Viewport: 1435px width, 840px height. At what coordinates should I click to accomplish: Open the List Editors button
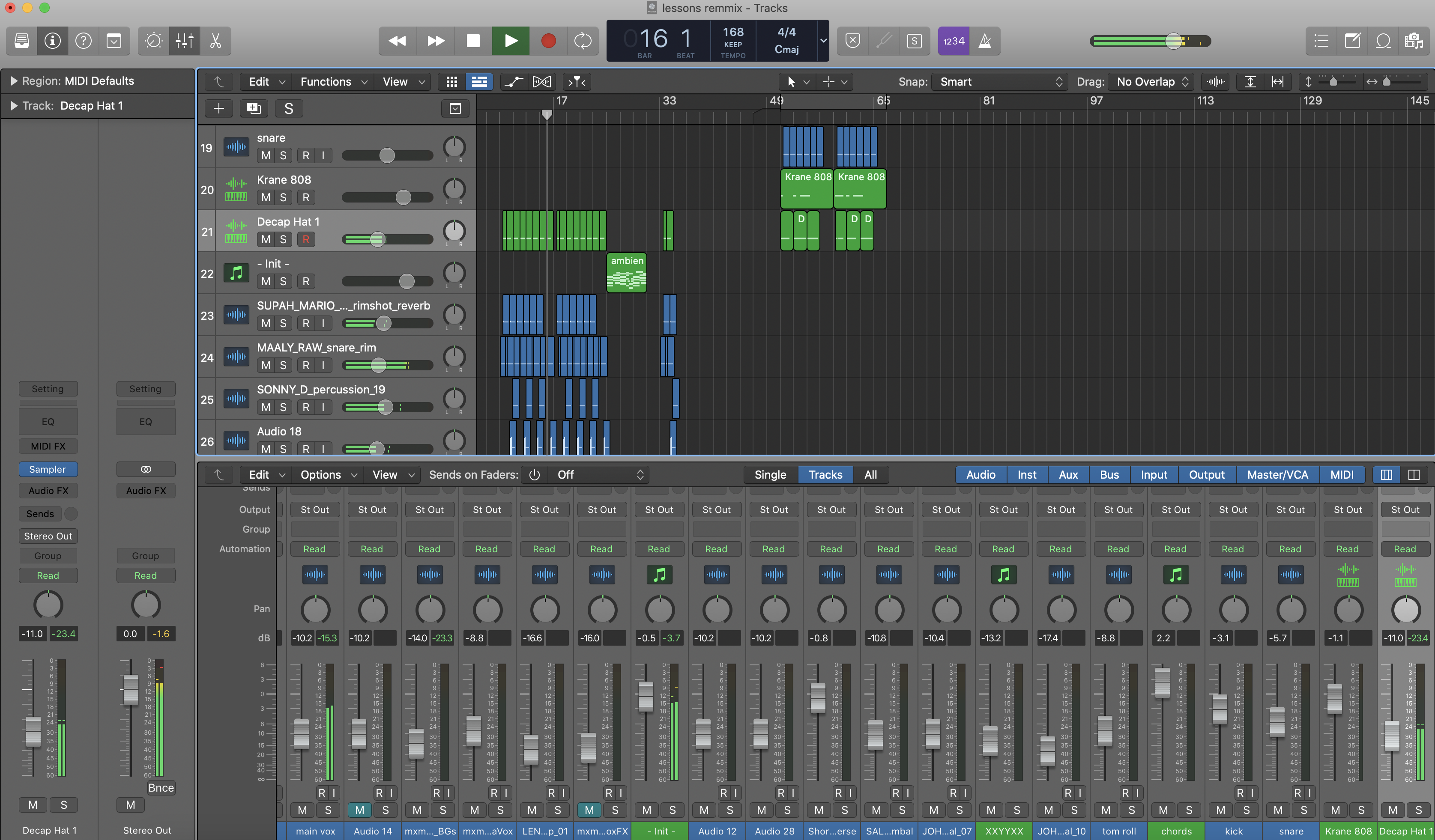[x=1321, y=40]
